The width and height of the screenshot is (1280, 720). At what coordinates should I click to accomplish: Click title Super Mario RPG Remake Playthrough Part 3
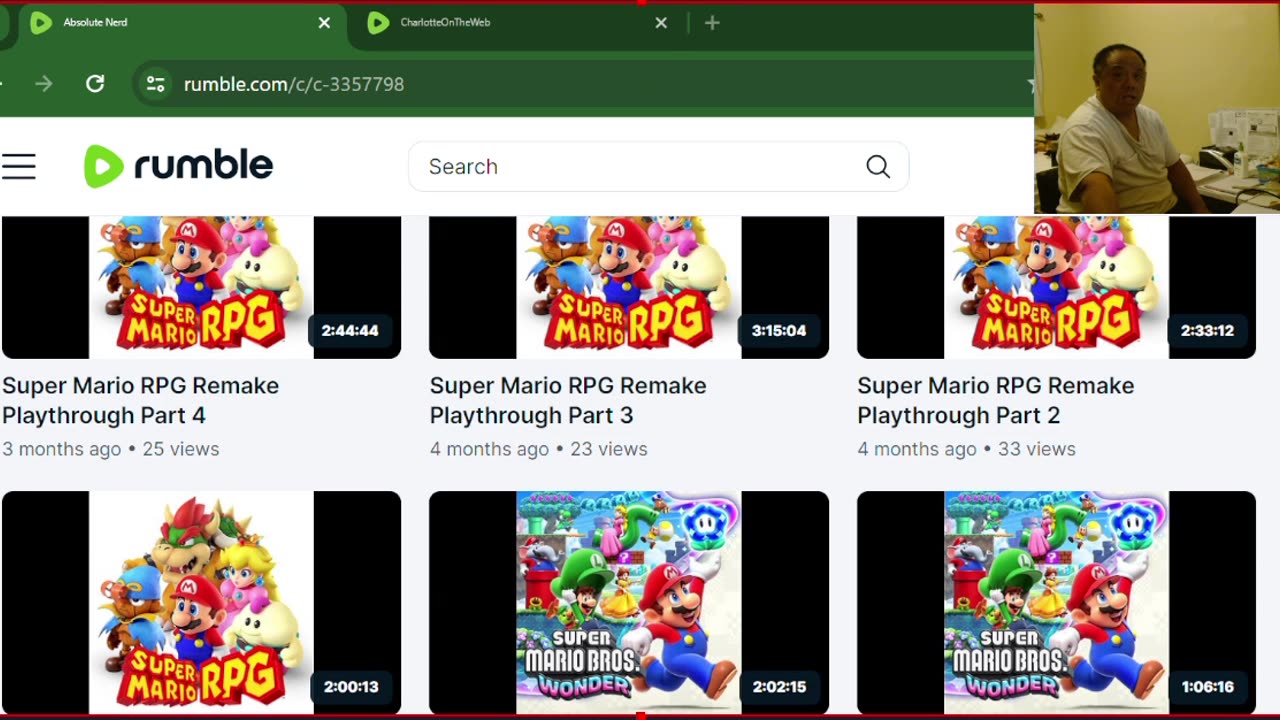(x=568, y=400)
